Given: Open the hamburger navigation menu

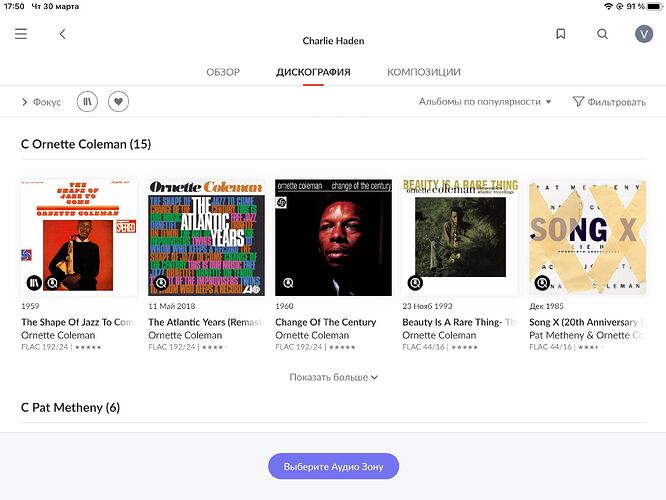Looking at the screenshot, I should pos(21,34).
